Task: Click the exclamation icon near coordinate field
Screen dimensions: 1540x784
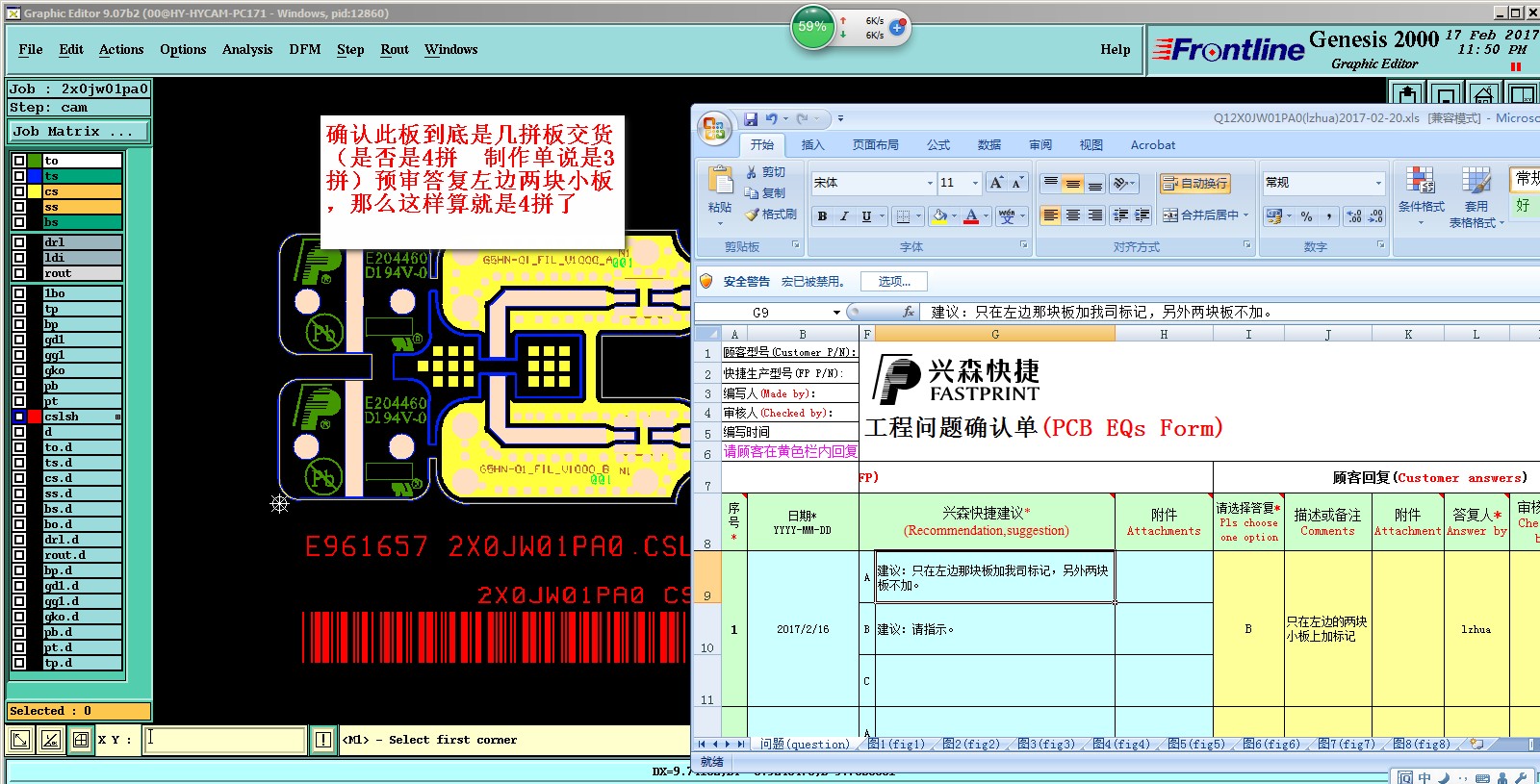Action: [x=323, y=740]
